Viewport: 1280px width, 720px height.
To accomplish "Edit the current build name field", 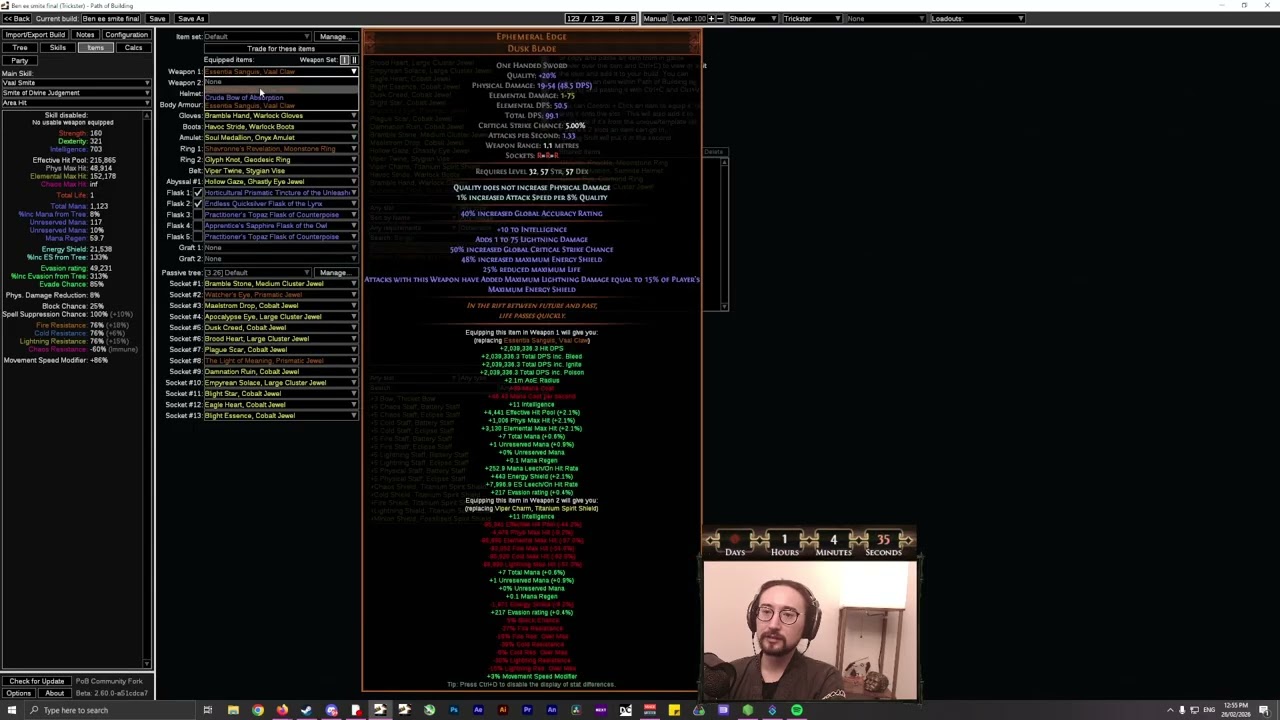I will (111, 18).
